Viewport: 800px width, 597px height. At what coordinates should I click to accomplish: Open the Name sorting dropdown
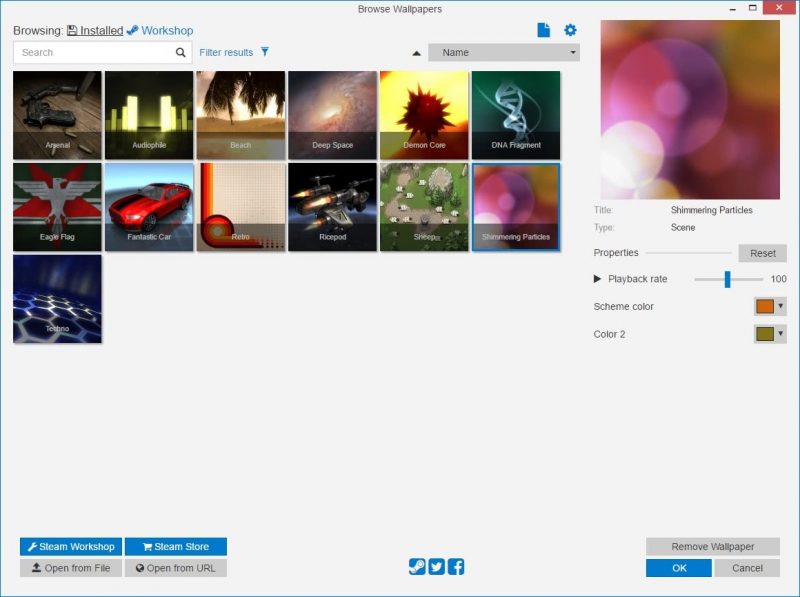[505, 51]
